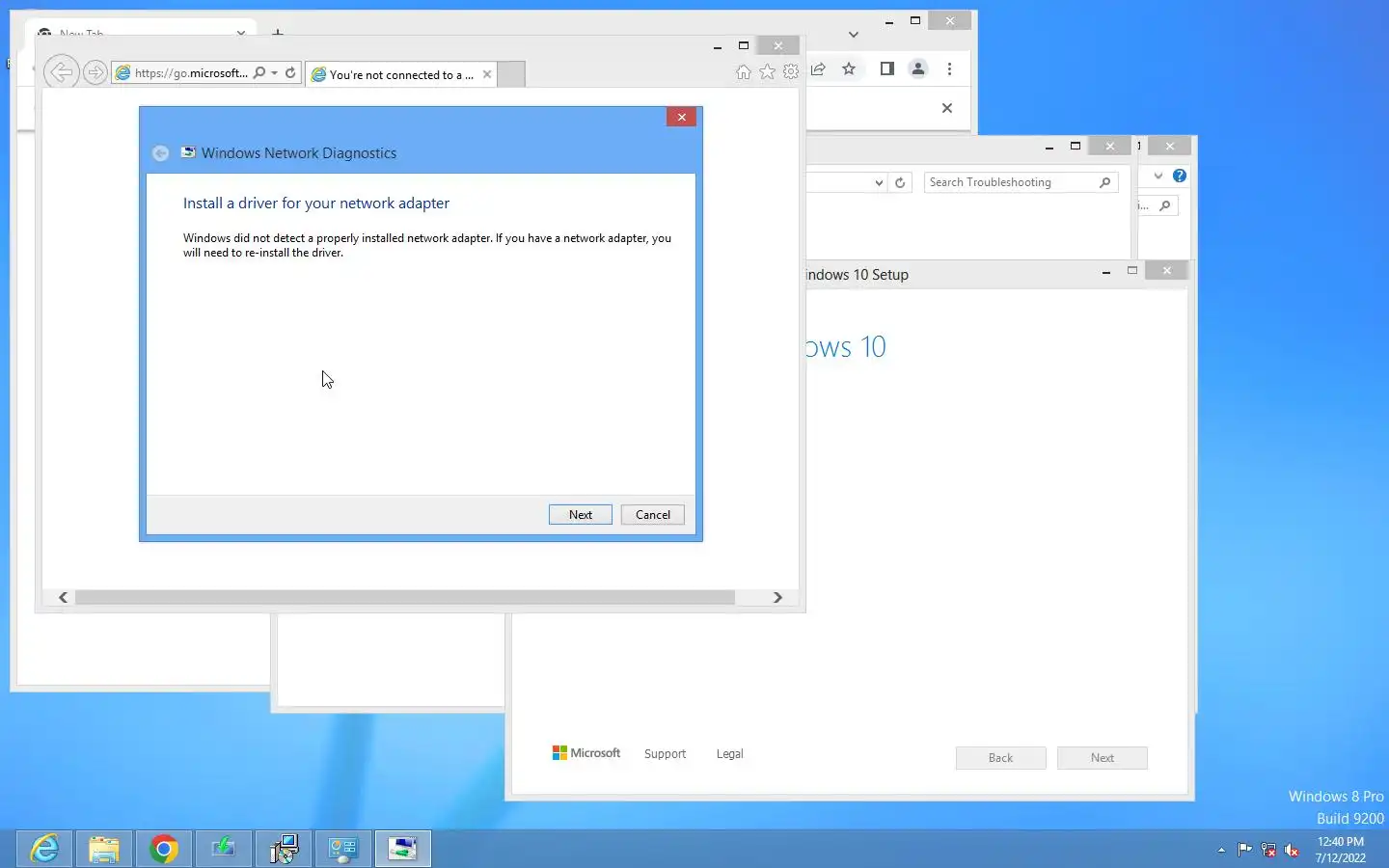Refresh the page in Internet Explorer
The image size is (1389, 868).
point(290,72)
